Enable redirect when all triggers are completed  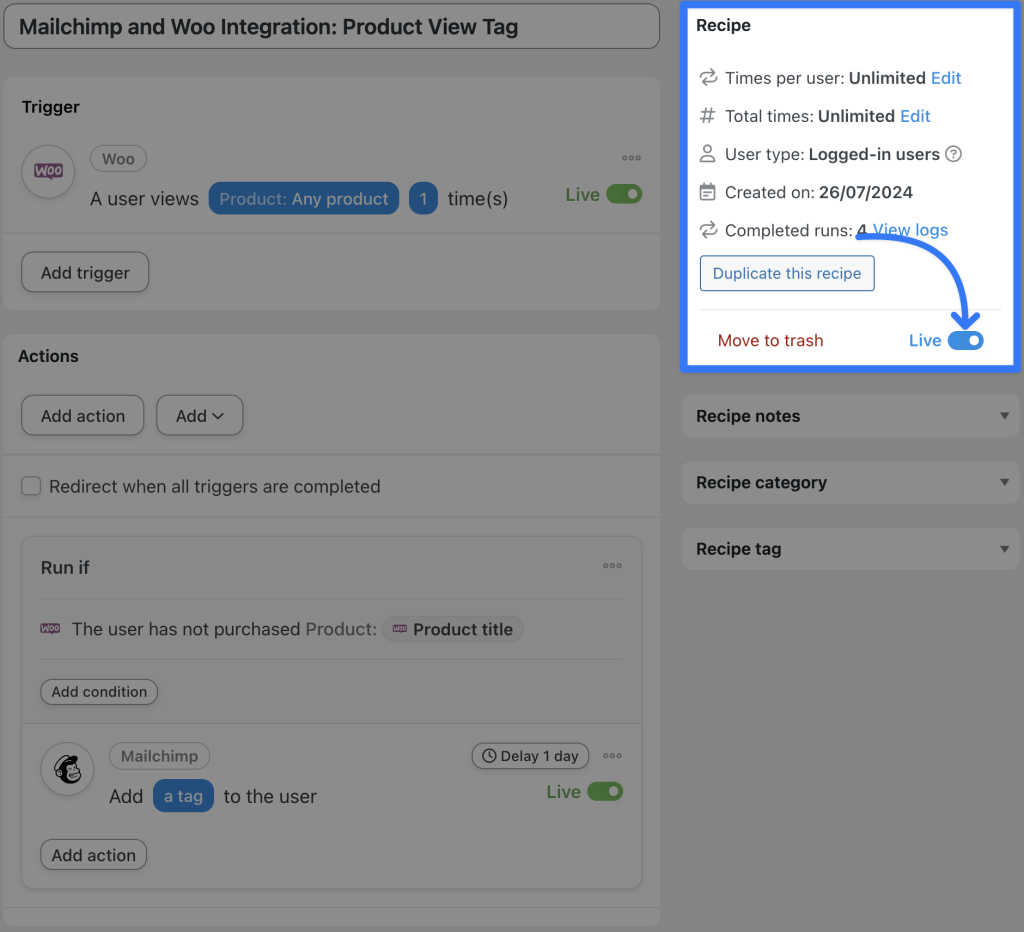31,486
